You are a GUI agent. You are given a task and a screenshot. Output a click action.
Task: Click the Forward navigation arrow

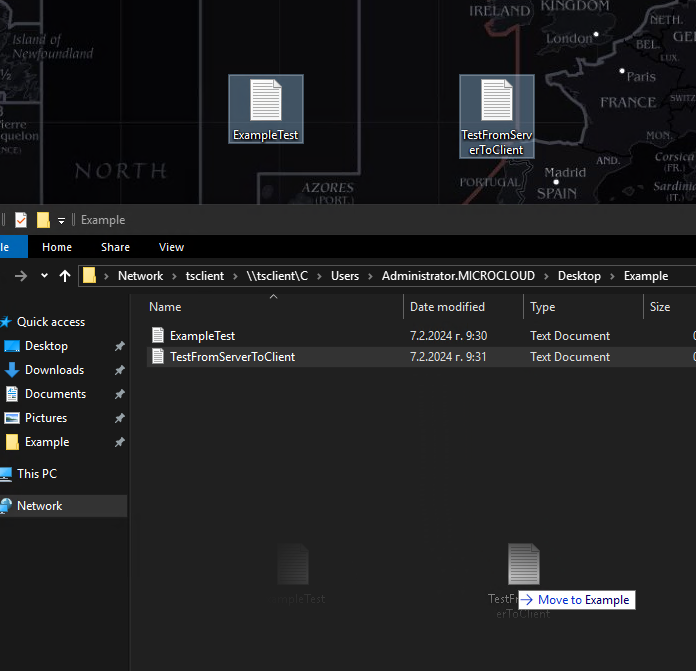(21, 276)
